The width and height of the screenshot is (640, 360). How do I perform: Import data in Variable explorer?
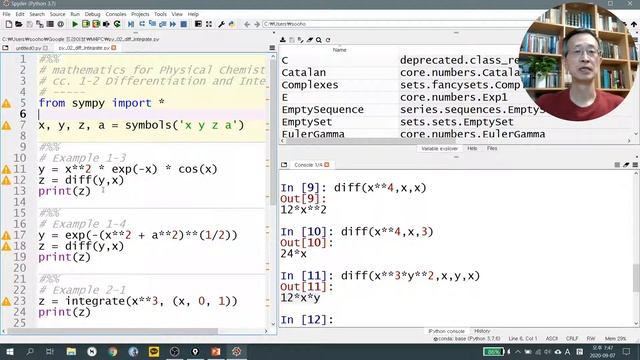283,40
